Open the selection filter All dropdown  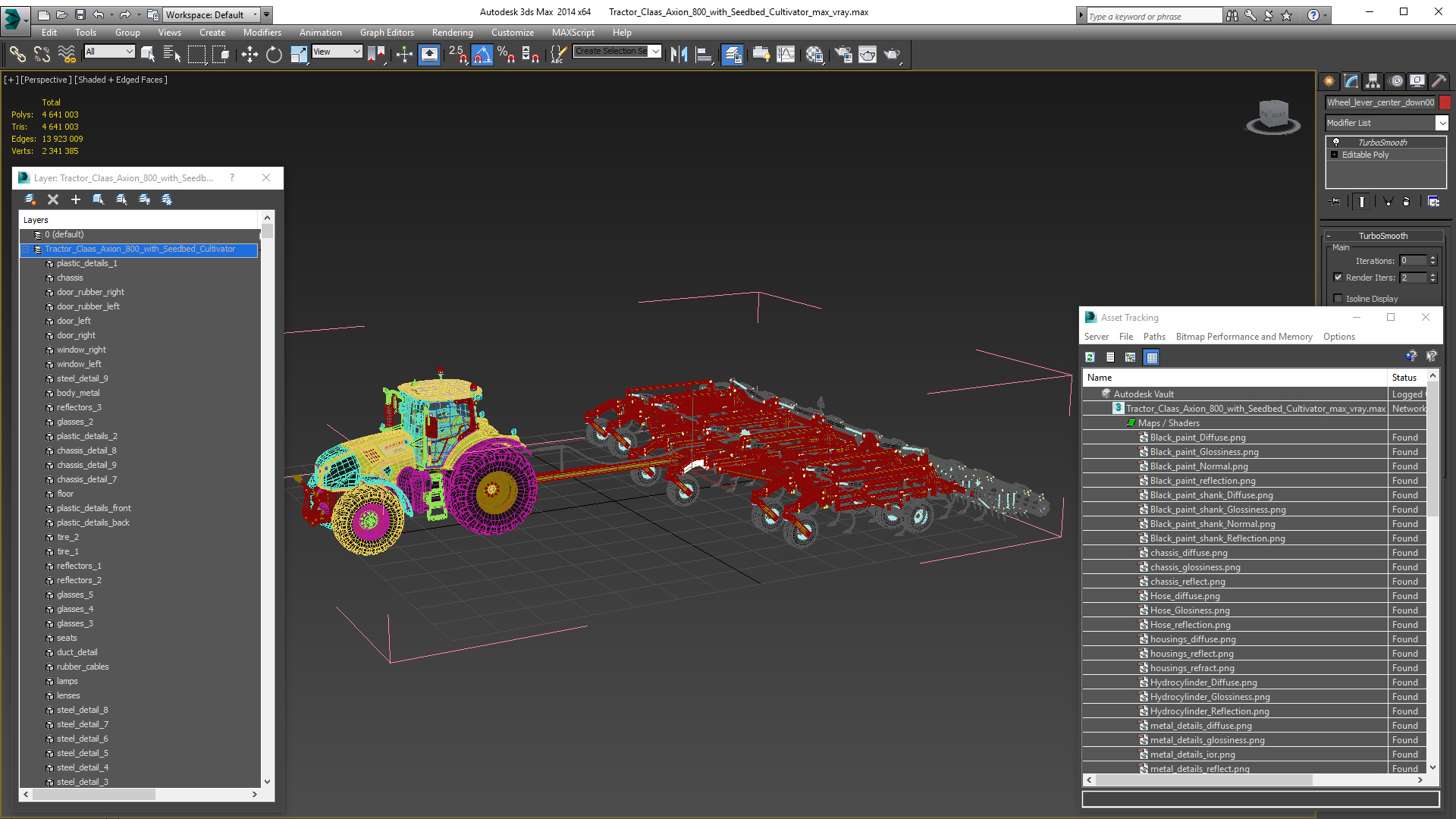[109, 52]
